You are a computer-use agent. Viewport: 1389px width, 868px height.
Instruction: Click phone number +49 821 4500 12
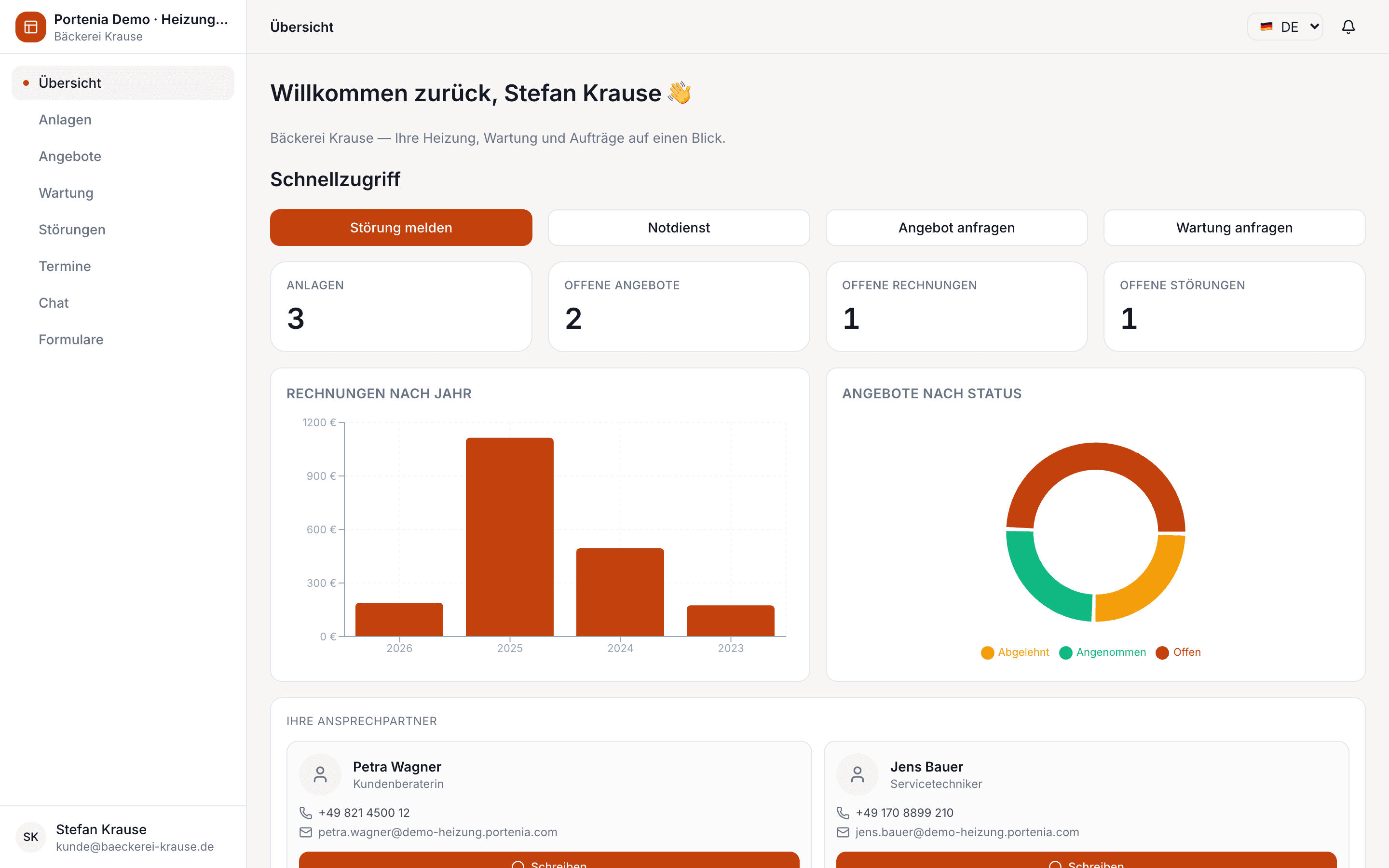(364, 813)
